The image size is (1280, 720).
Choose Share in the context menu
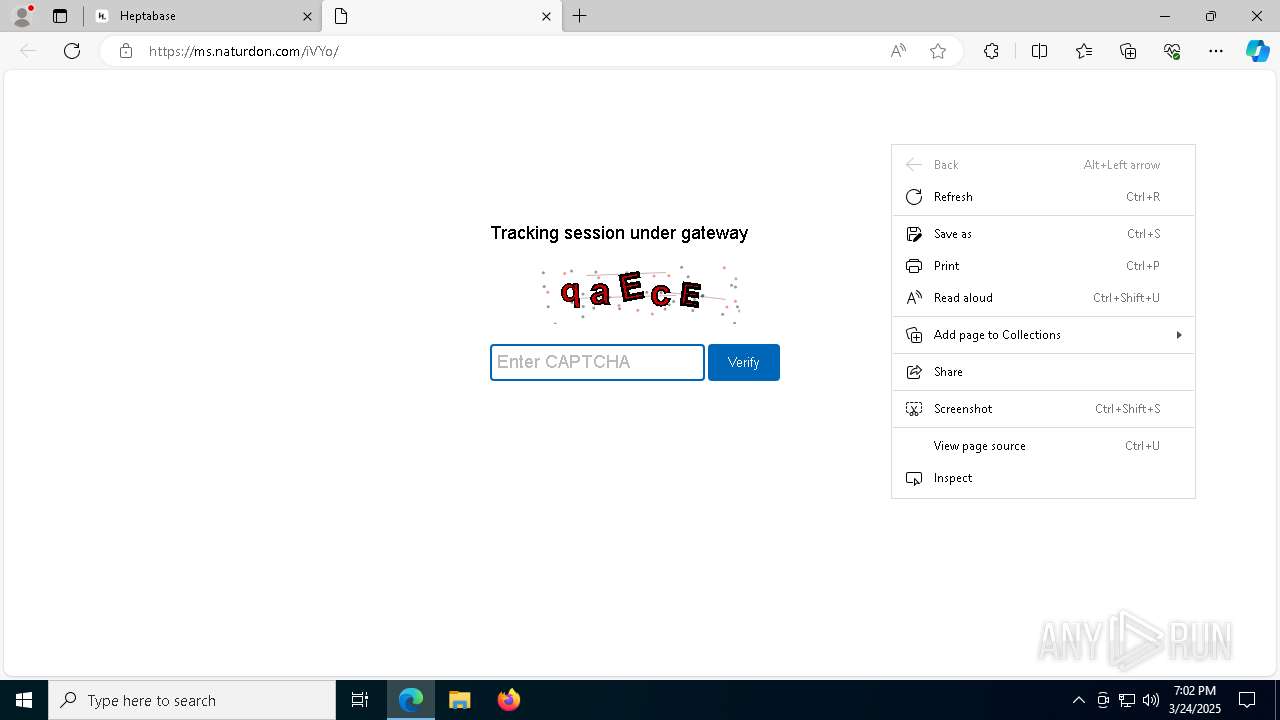[1043, 372]
